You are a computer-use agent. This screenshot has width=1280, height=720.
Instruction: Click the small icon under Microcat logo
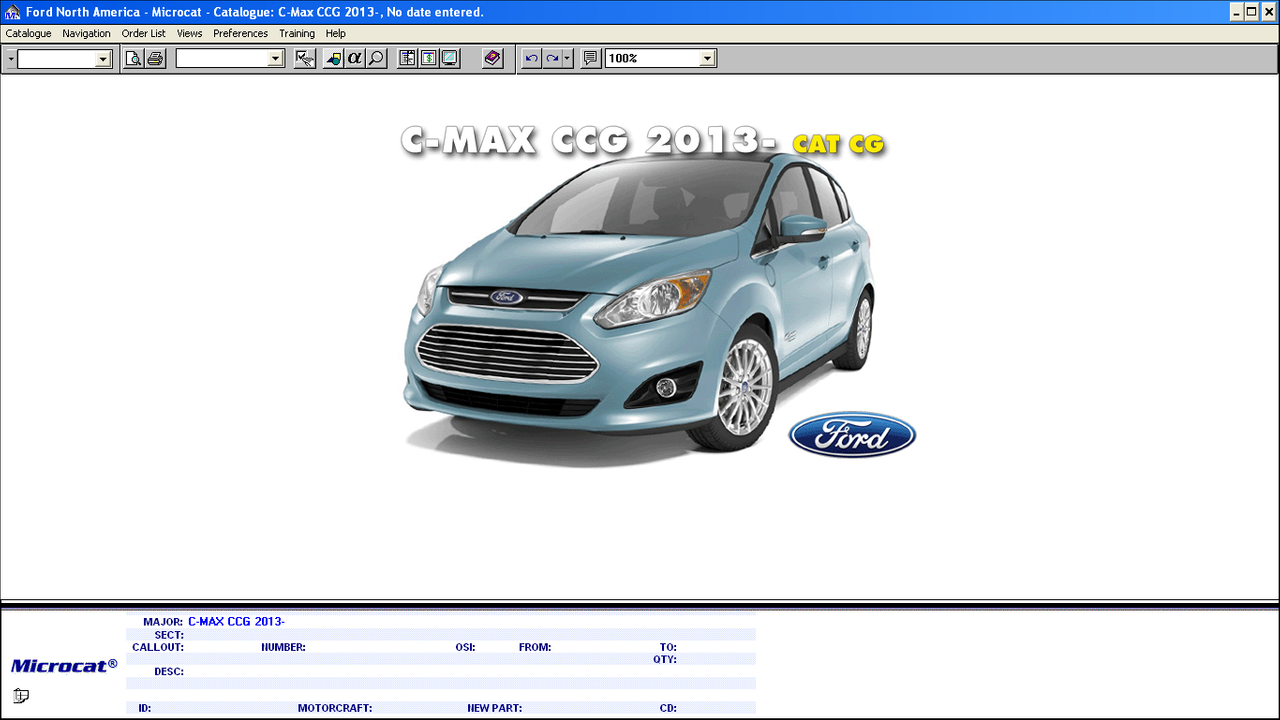21,696
